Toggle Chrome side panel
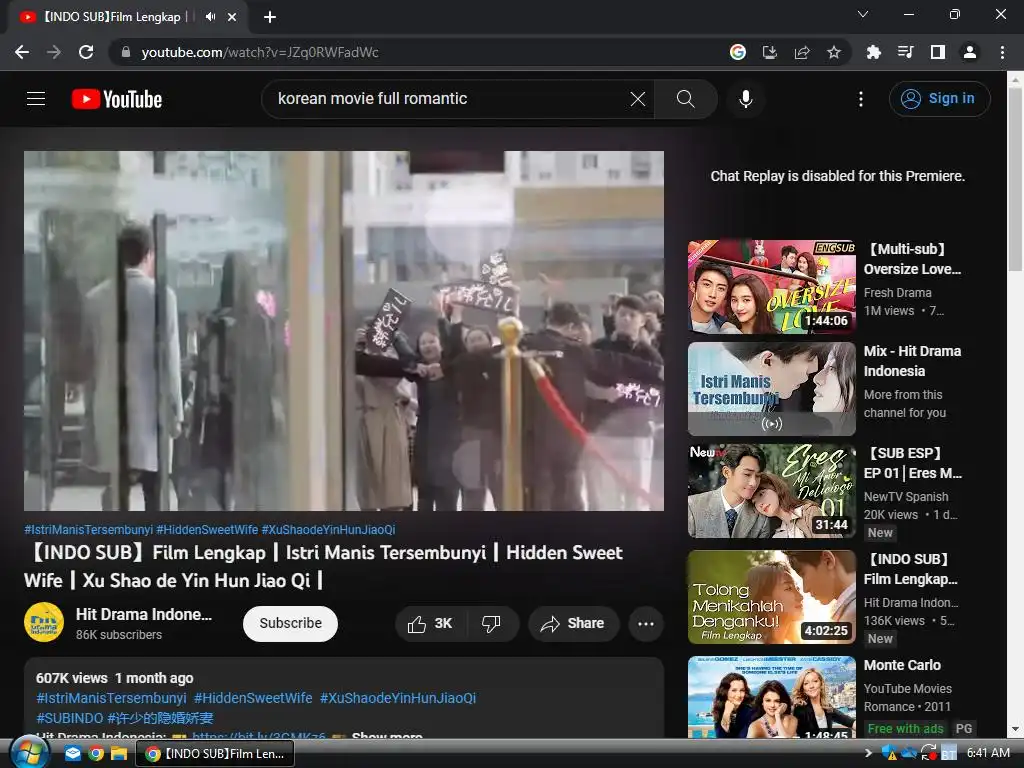Image resolution: width=1024 pixels, height=768 pixels. point(938,52)
